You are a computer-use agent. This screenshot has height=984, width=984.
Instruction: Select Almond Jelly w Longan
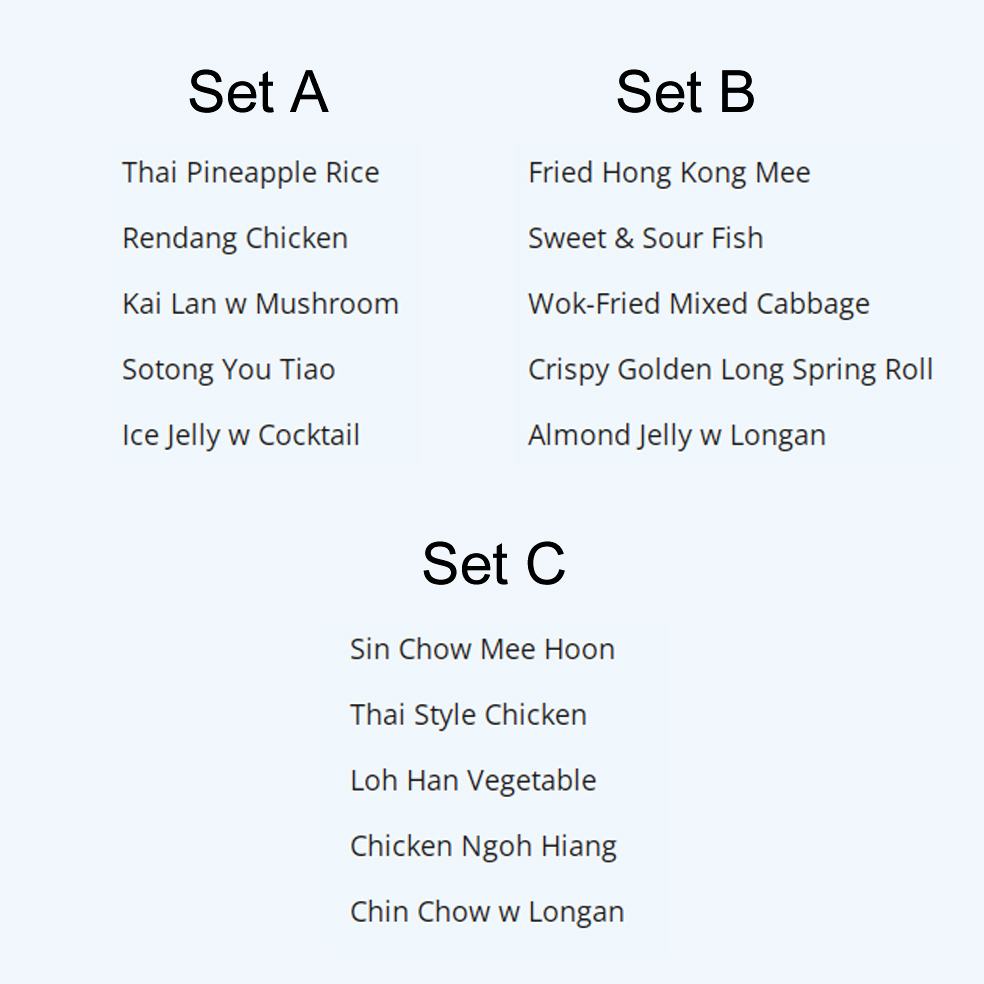tap(676, 436)
